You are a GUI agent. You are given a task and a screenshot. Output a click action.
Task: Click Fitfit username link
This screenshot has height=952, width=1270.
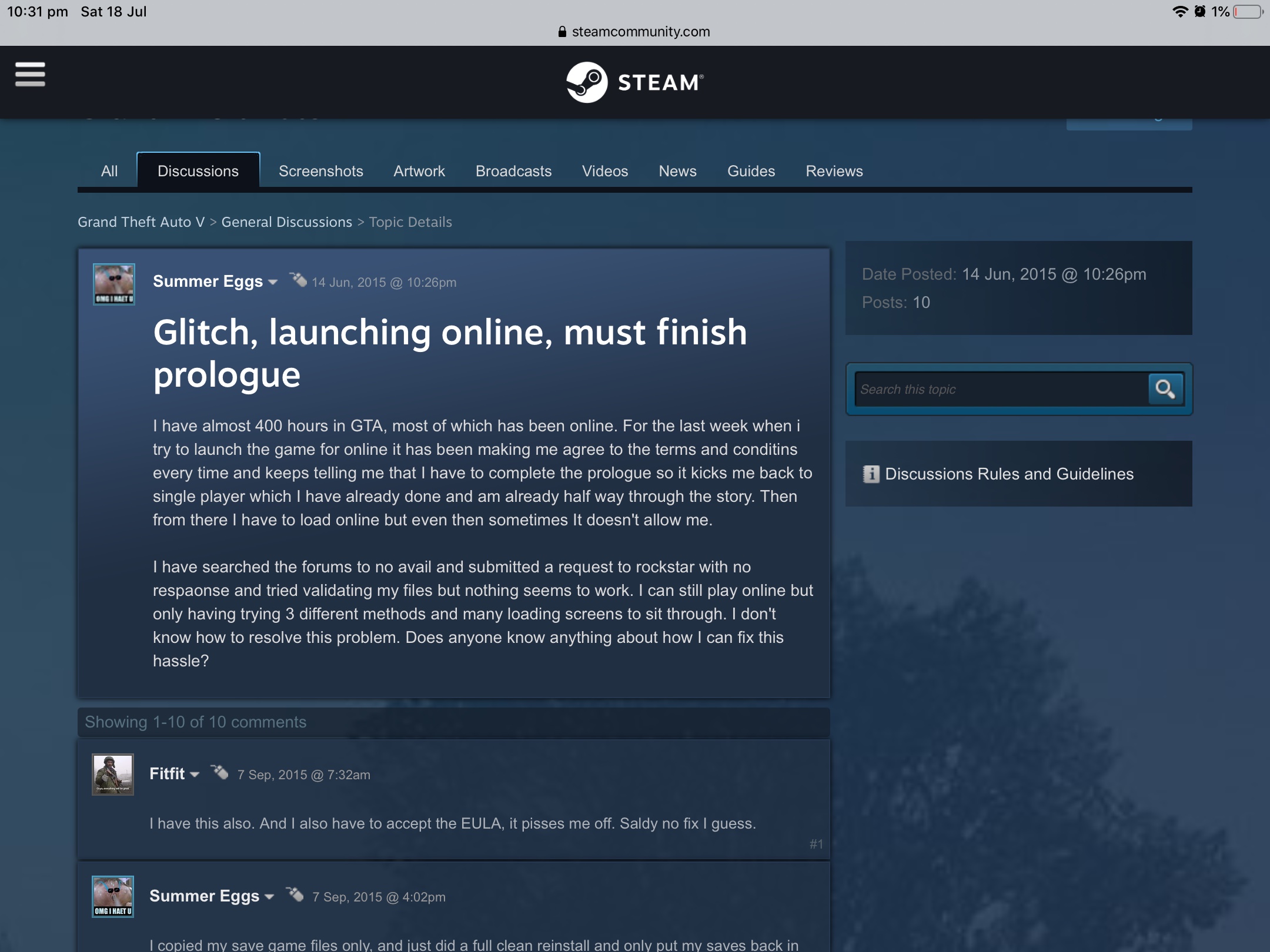(x=167, y=774)
